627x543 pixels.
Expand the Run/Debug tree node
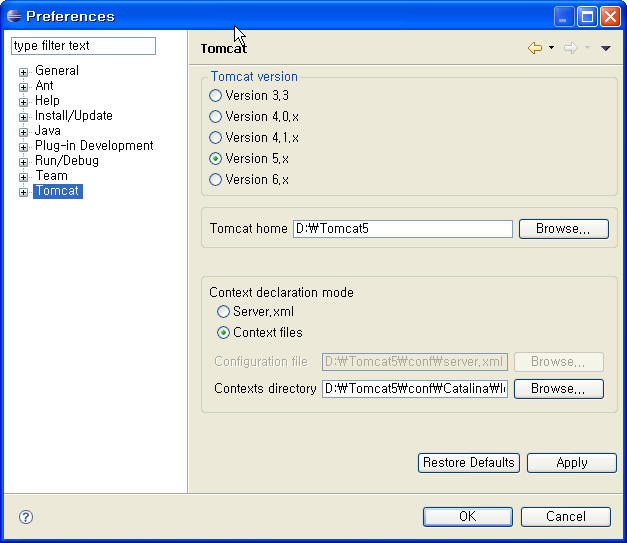pyautogui.click(x=23, y=162)
